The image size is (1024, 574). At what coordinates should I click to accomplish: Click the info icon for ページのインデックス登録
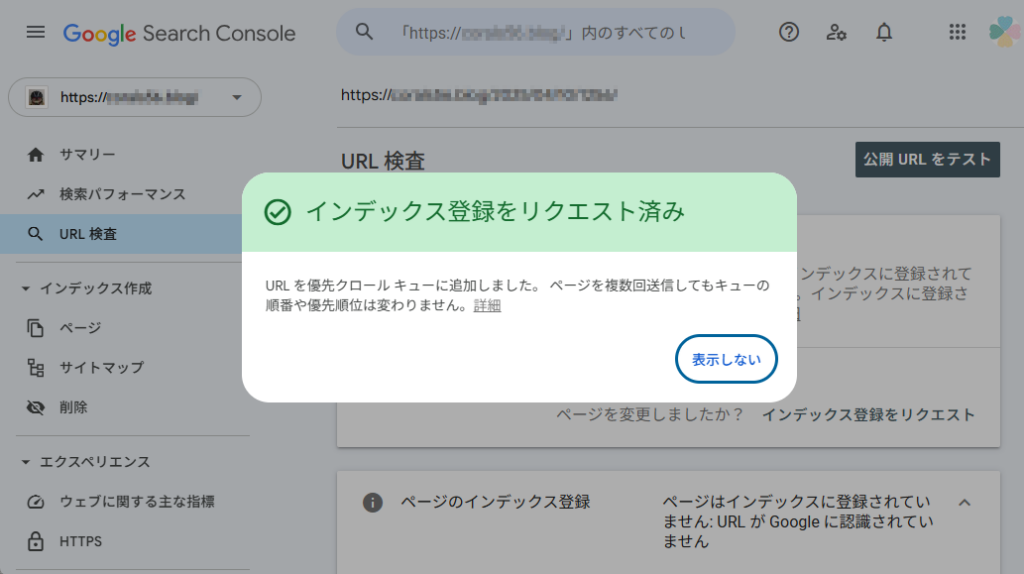372,502
